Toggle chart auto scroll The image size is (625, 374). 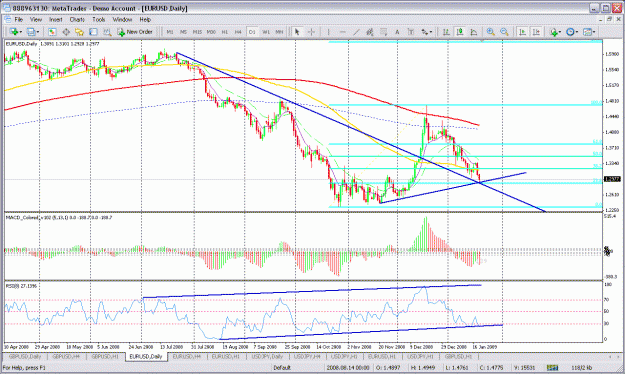[x=522, y=32]
